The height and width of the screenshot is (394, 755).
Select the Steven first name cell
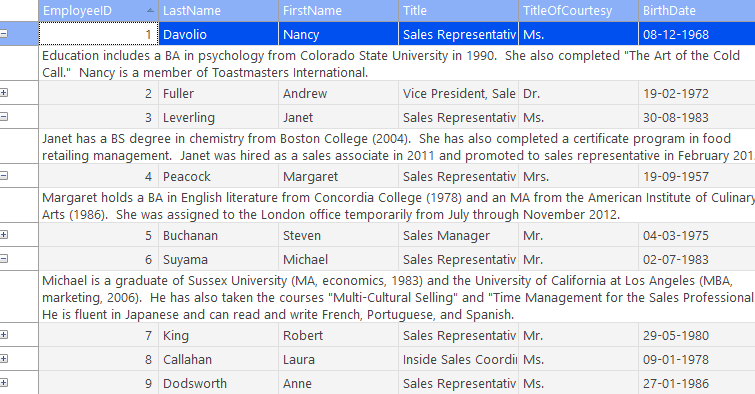click(338, 236)
